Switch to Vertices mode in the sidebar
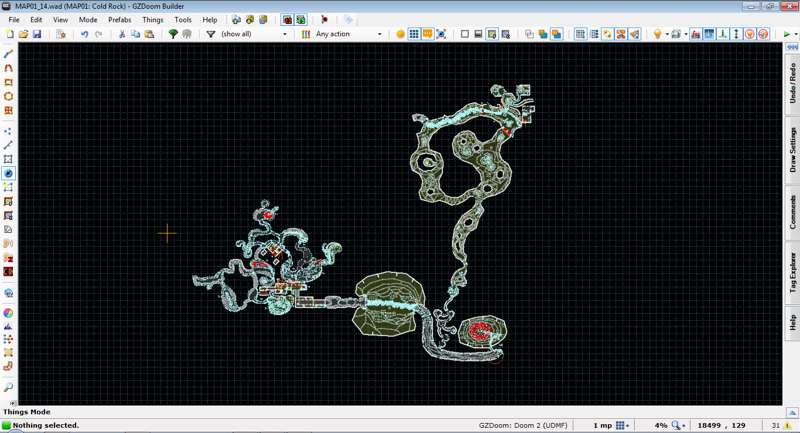Screen dimensions: 800x433 coord(8,131)
